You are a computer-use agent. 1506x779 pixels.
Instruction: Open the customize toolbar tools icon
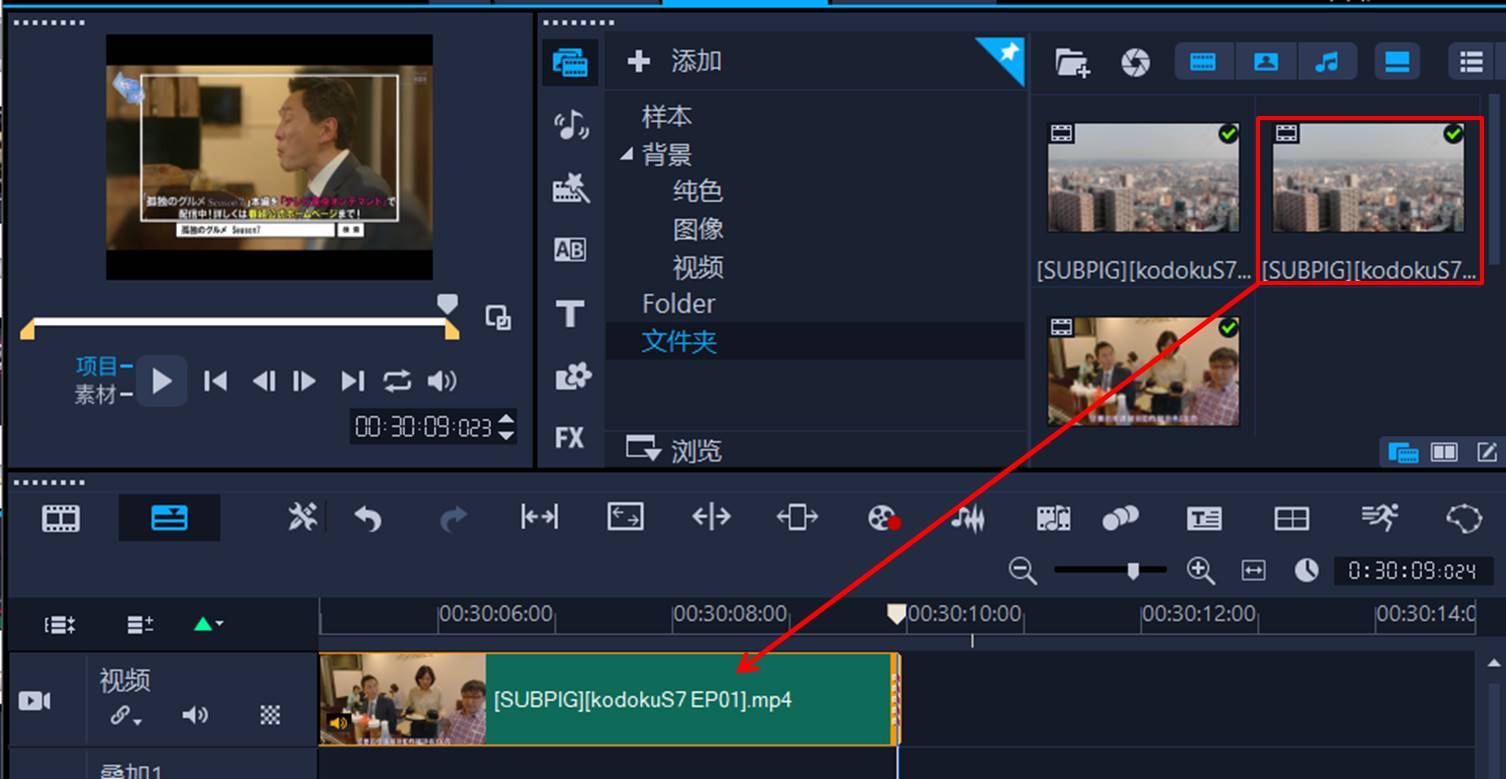tap(302, 517)
